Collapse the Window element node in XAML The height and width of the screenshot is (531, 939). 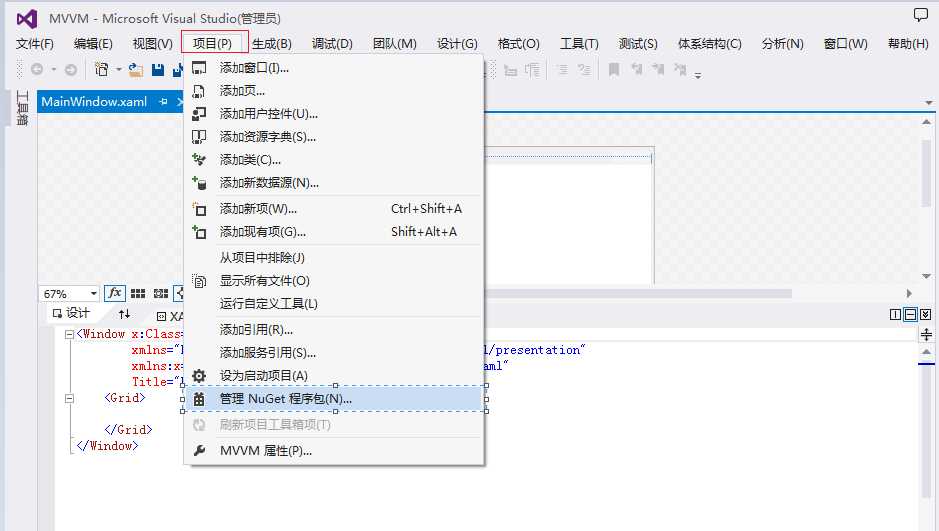[69, 335]
